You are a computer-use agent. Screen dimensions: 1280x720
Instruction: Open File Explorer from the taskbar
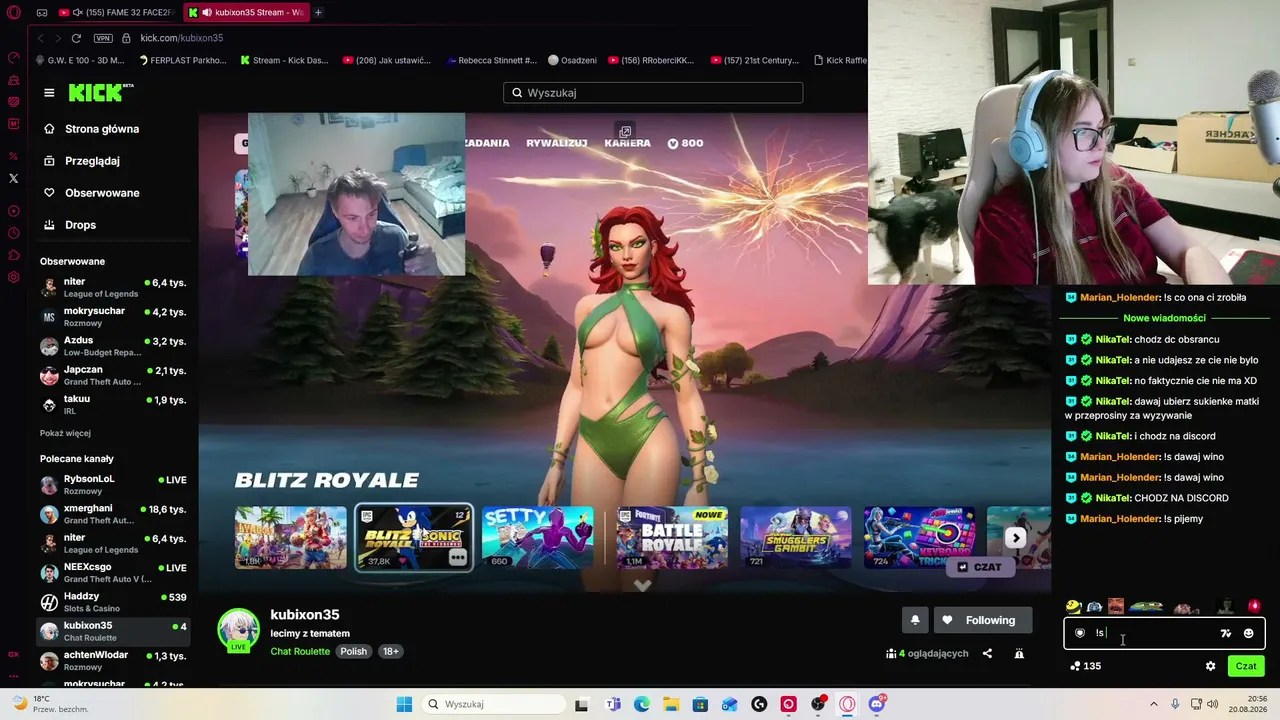pyautogui.click(x=671, y=704)
